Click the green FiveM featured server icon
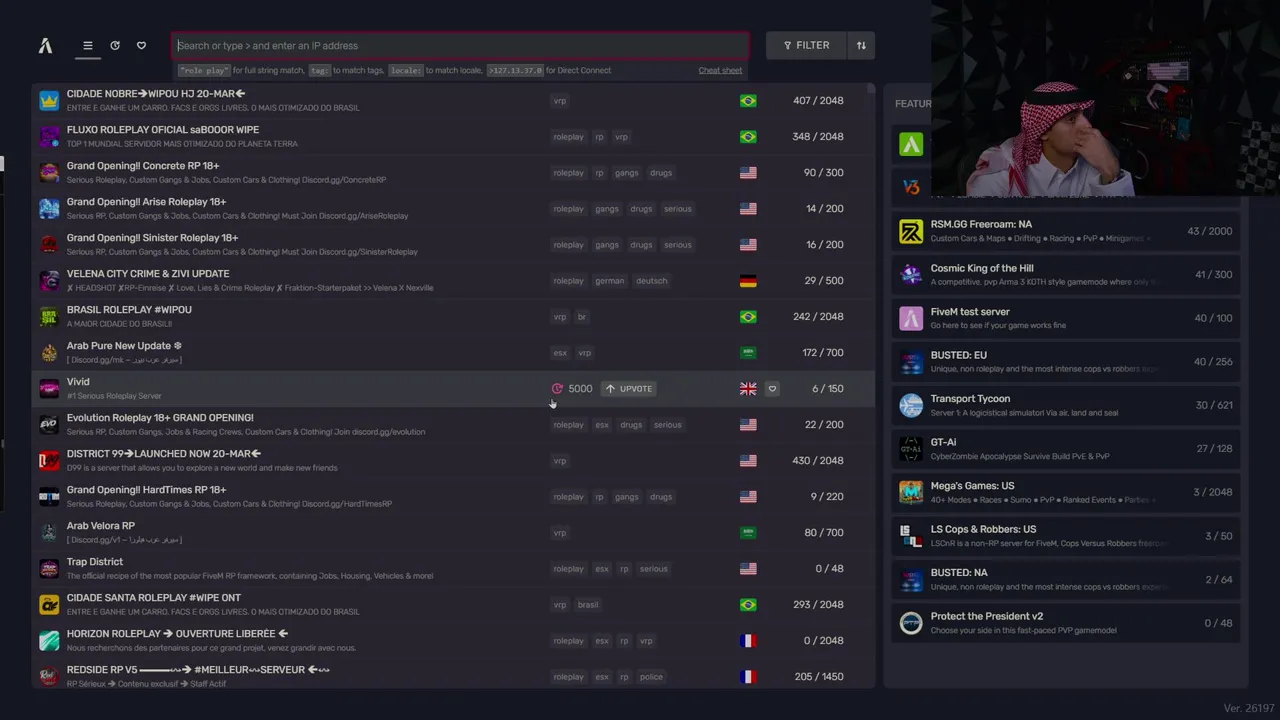Viewport: 1280px width, 720px height. [x=911, y=144]
